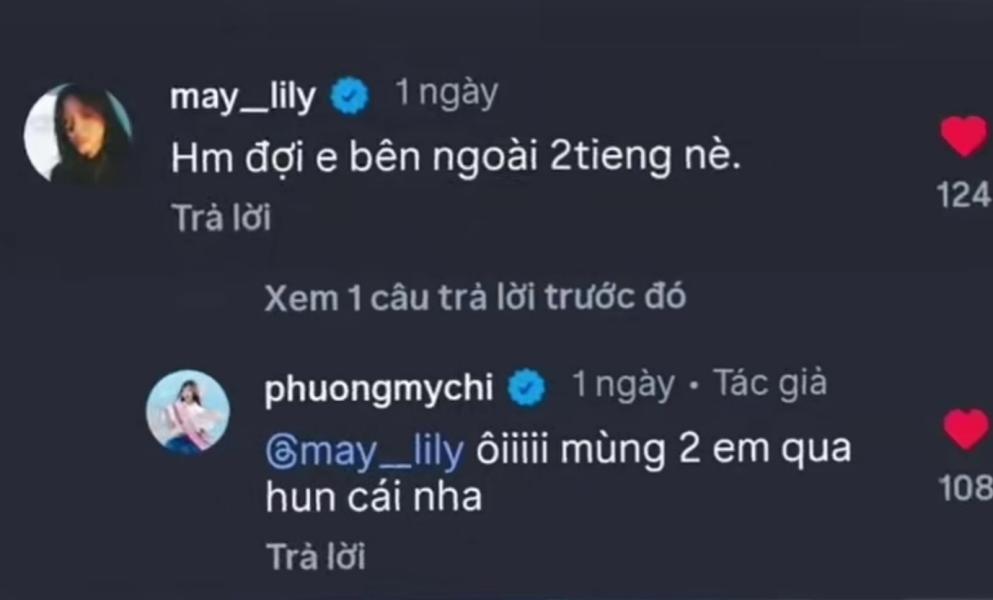This screenshot has width=993, height=600.
Task: Like may__lily's comment with the heart
Action: (x=964, y=137)
